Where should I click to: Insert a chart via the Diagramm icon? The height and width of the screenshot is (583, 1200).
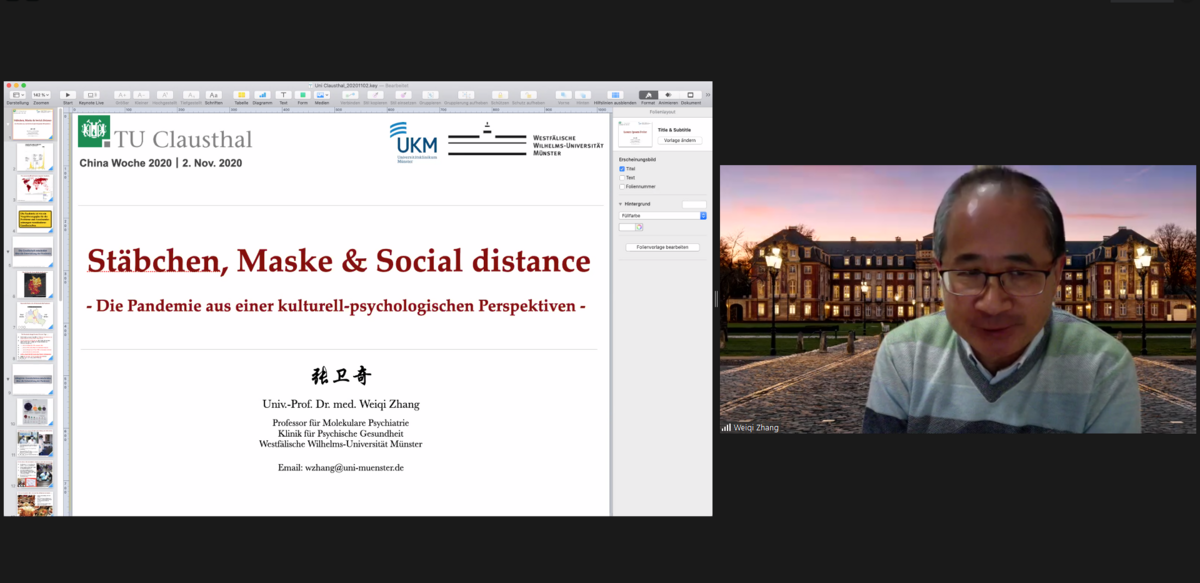coord(263,95)
